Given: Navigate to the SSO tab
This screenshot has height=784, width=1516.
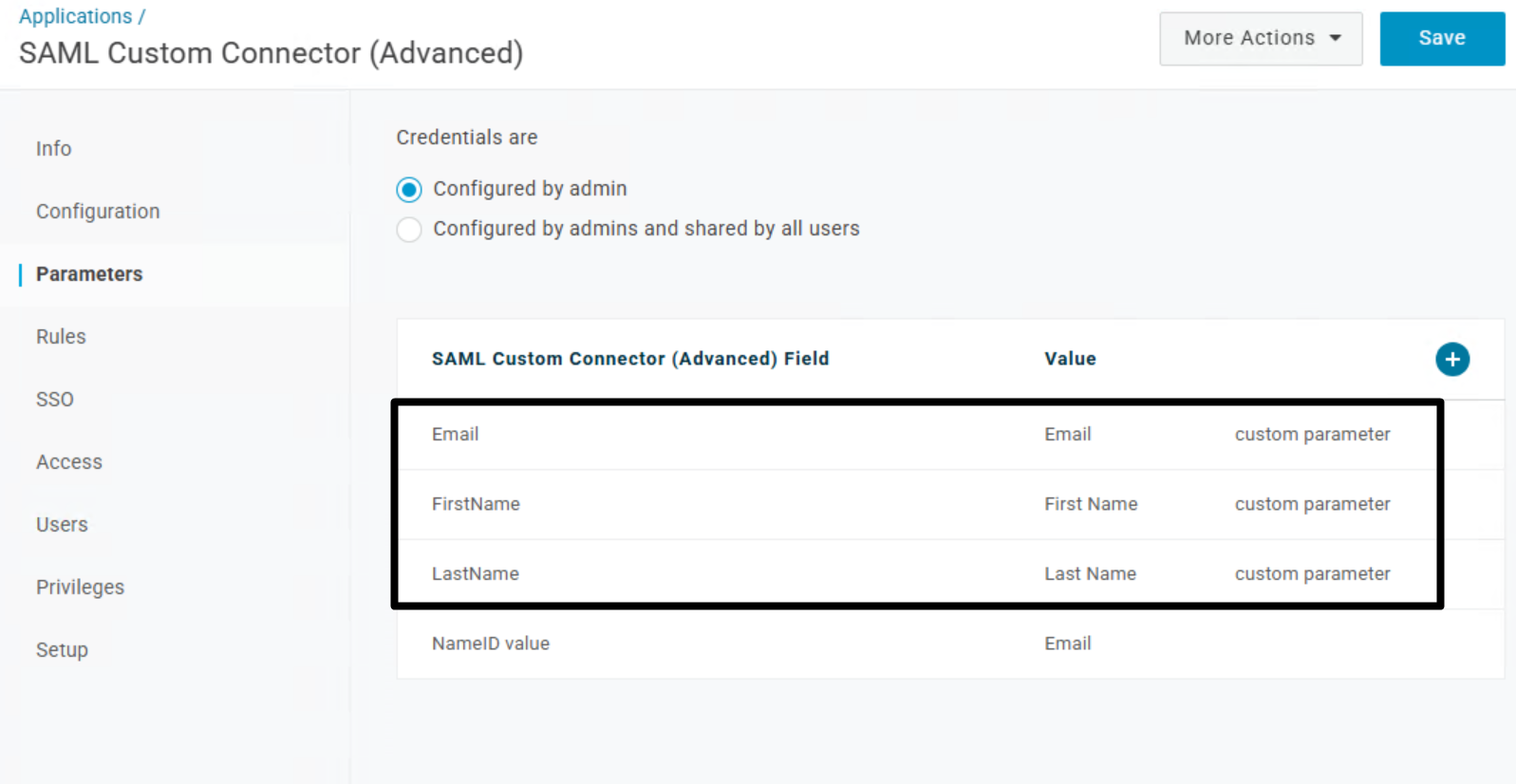Looking at the screenshot, I should (x=55, y=400).
